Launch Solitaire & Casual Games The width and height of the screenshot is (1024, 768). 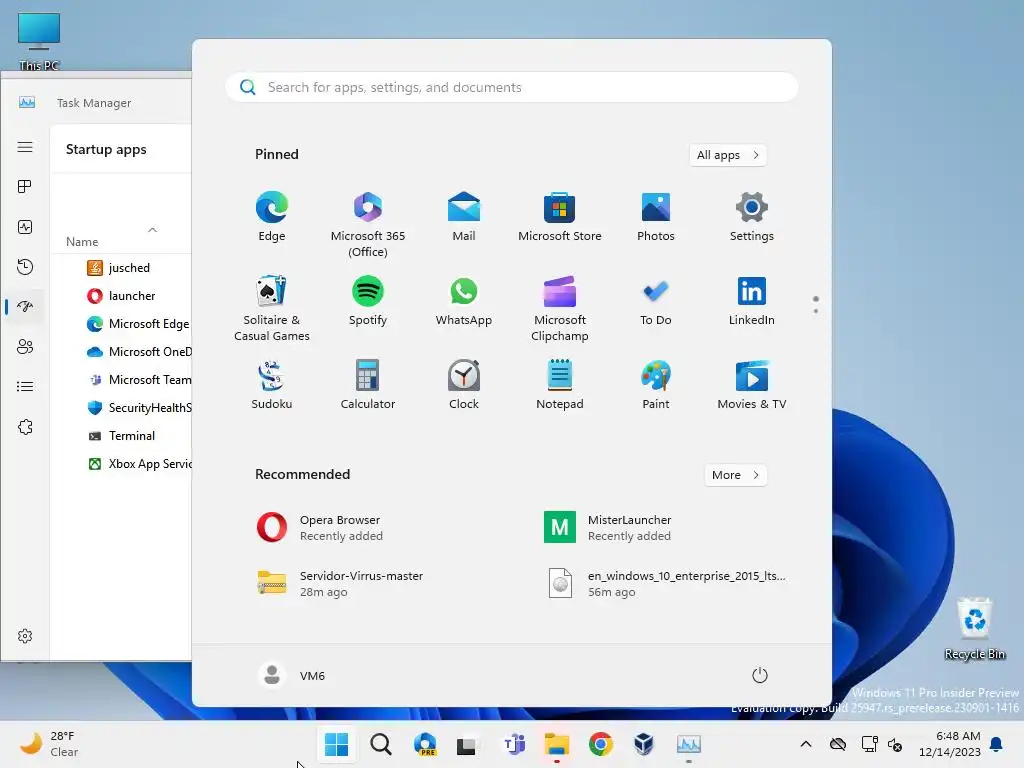coord(272,309)
